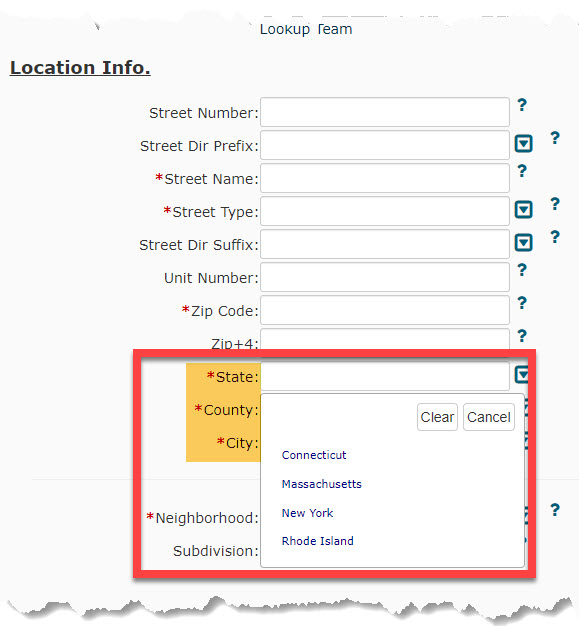Select Rhode Island in state list

click(x=317, y=541)
